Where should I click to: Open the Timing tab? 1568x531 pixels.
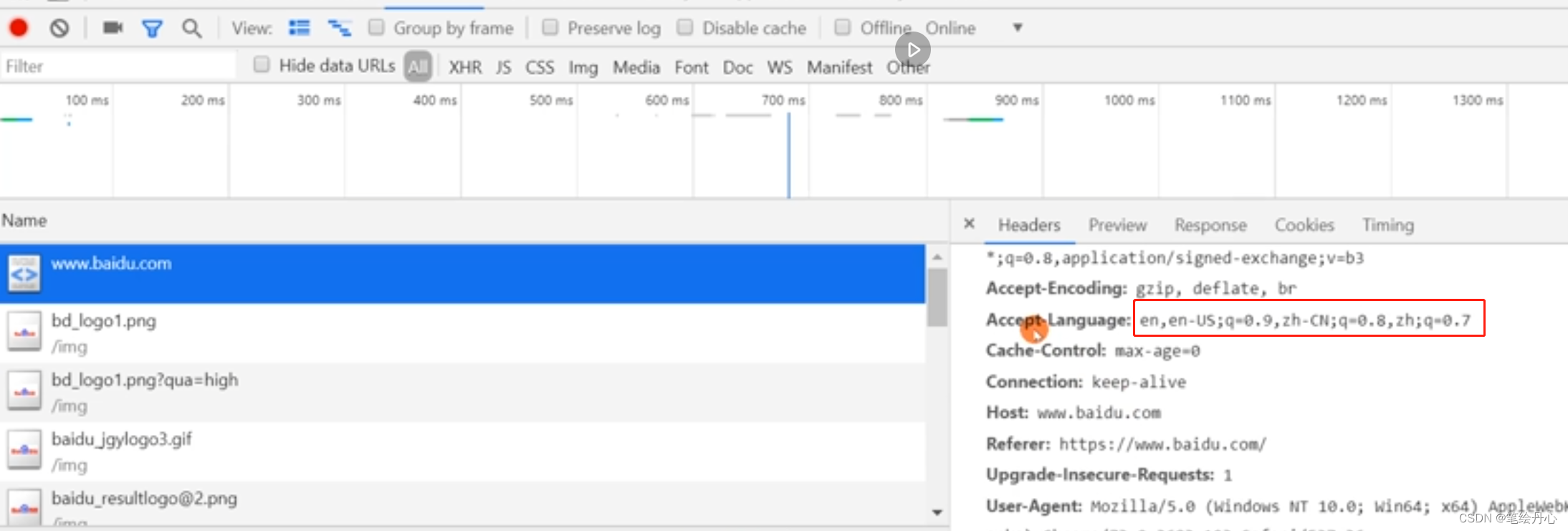pyautogui.click(x=1388, y=225)
